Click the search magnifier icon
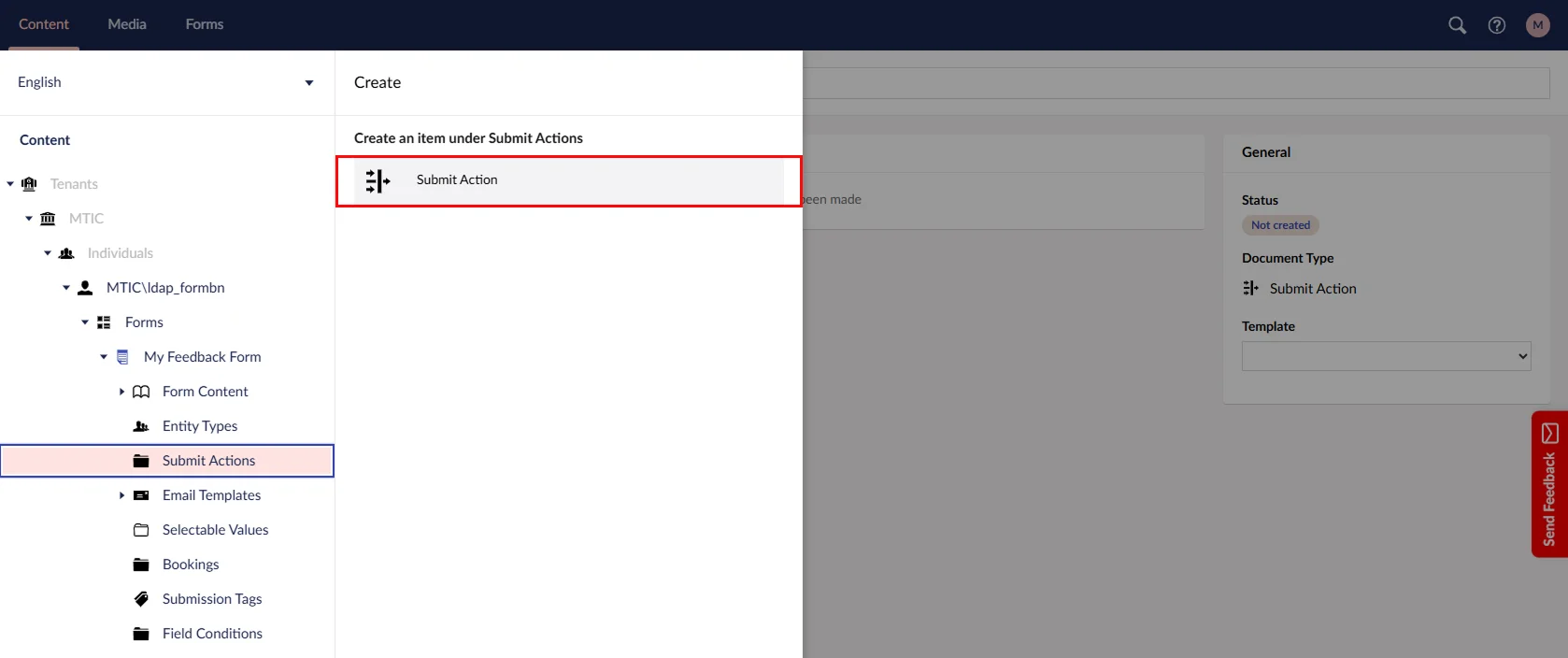1568x658 pixels. pos(1457,25)
